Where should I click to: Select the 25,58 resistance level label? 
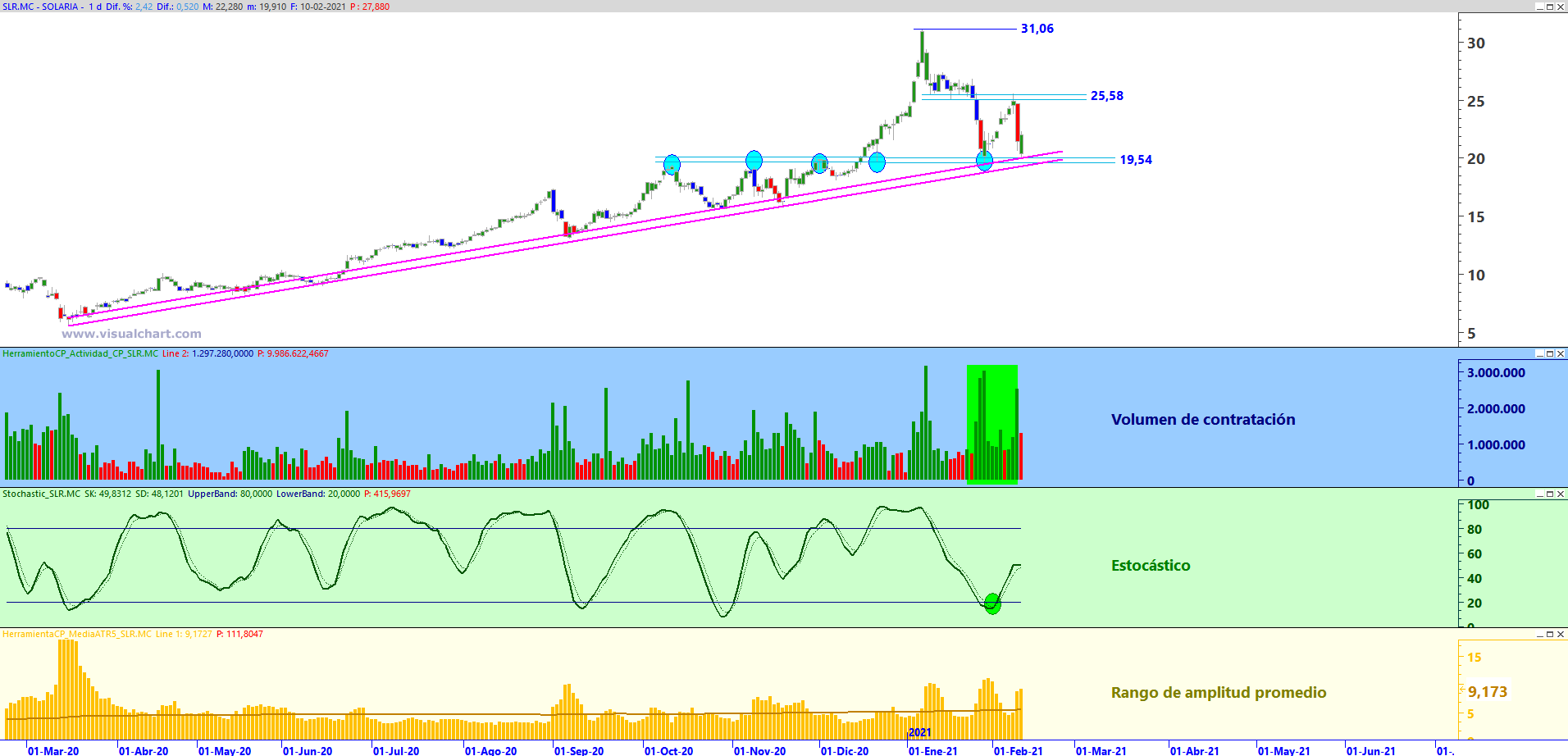click(1107, 96)
